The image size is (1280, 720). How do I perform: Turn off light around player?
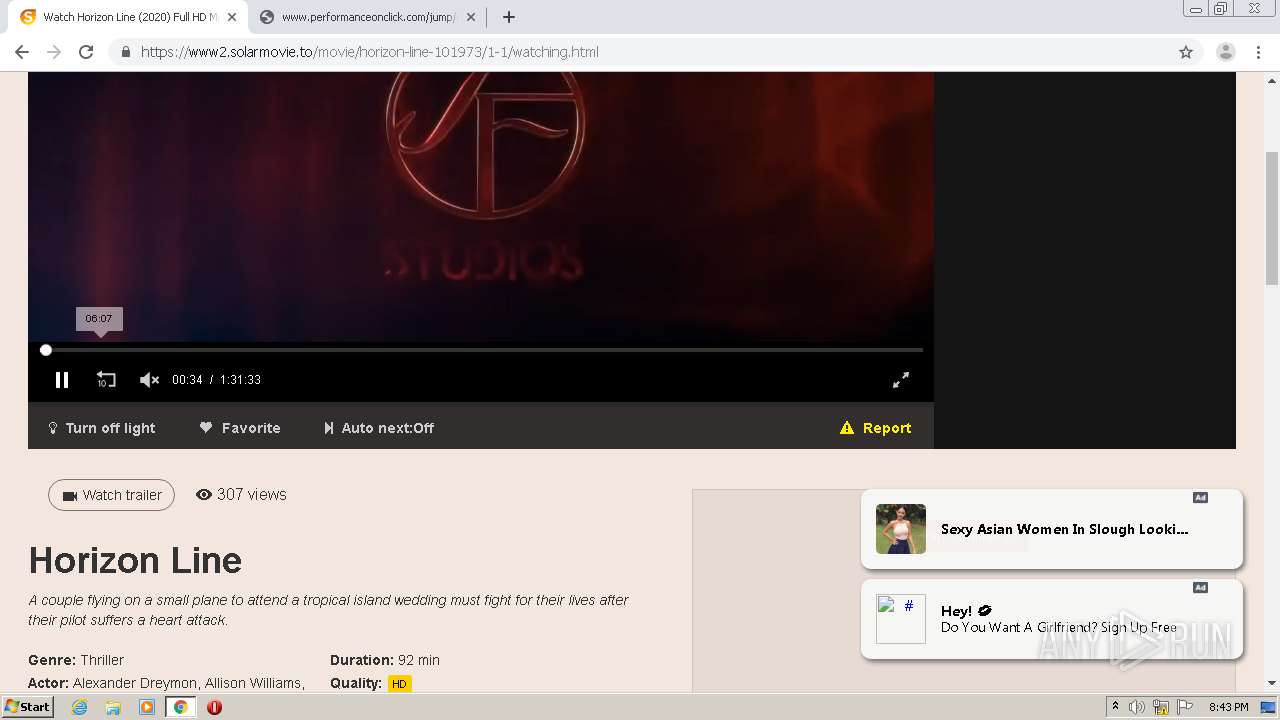point(102,428)
